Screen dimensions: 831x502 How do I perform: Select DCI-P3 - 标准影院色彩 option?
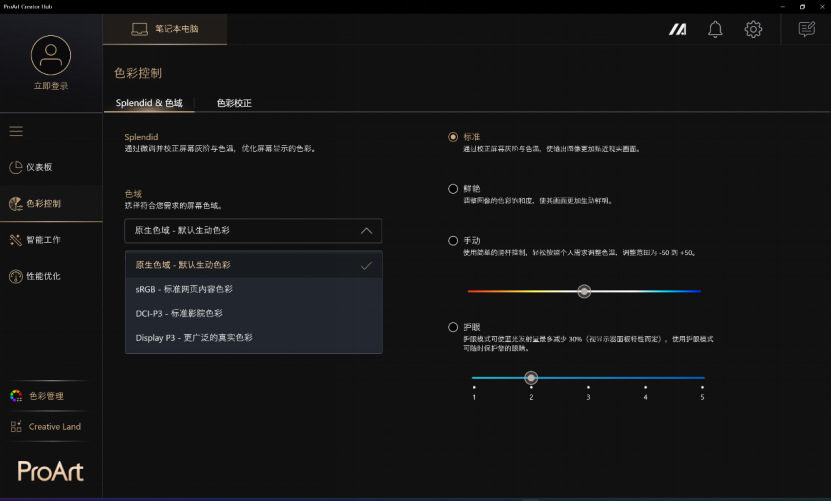[x=253, y=314]
